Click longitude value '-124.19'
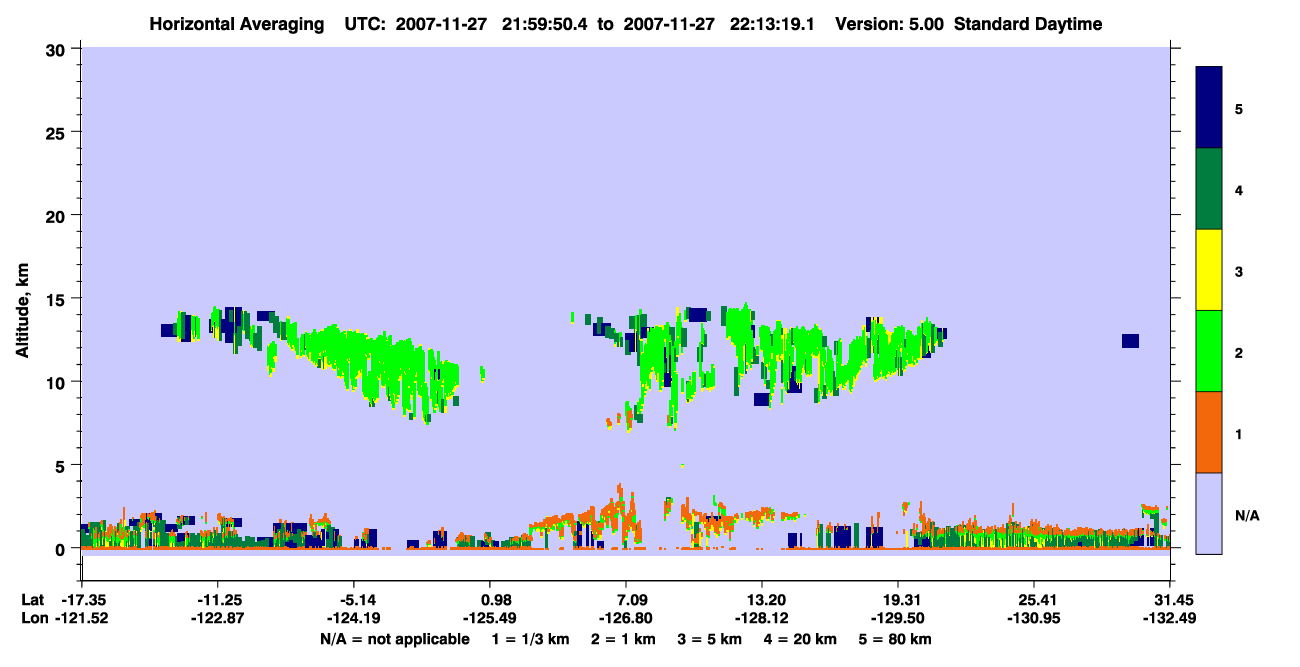Viewport: 1300px width, 667px height. coord(354,617)
